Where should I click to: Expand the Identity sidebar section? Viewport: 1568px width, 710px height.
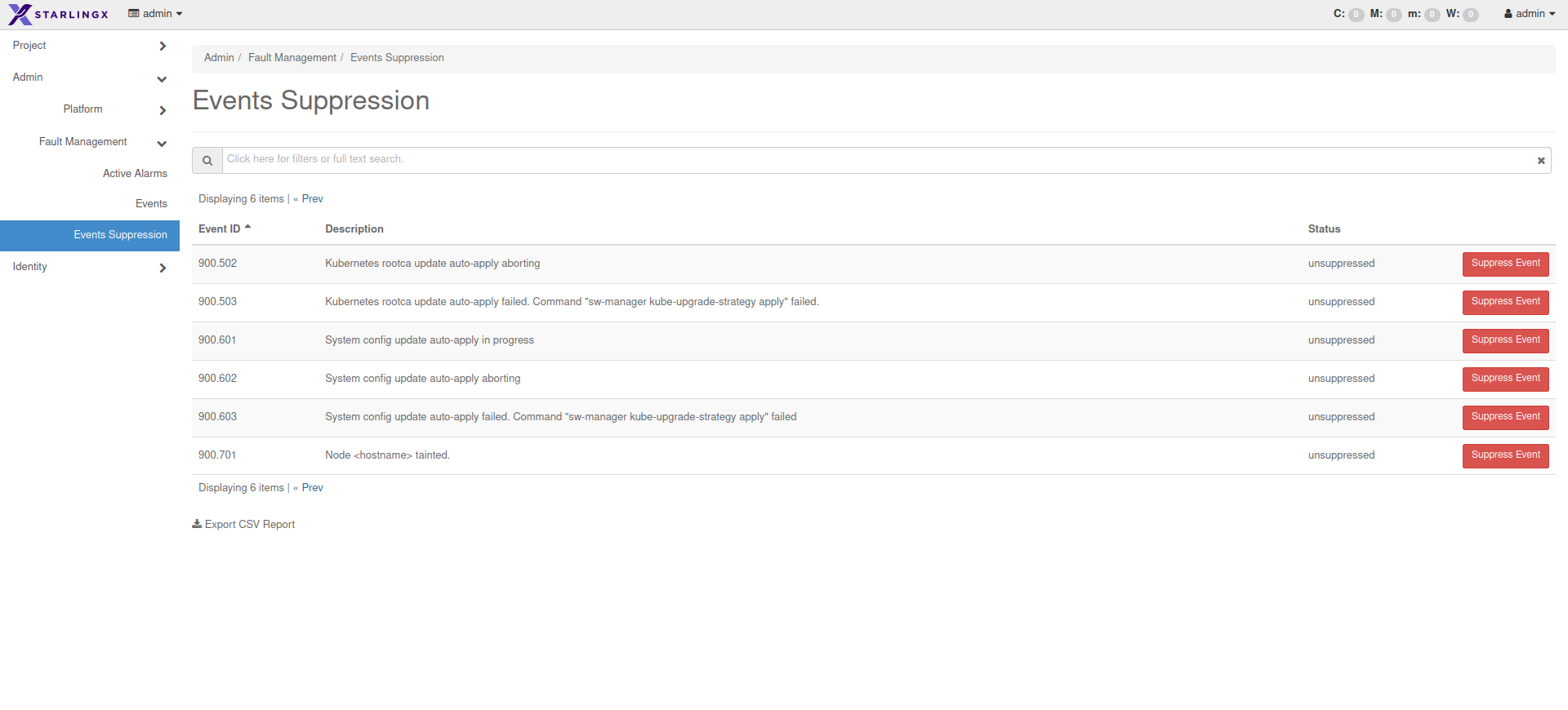pos(89,267)
